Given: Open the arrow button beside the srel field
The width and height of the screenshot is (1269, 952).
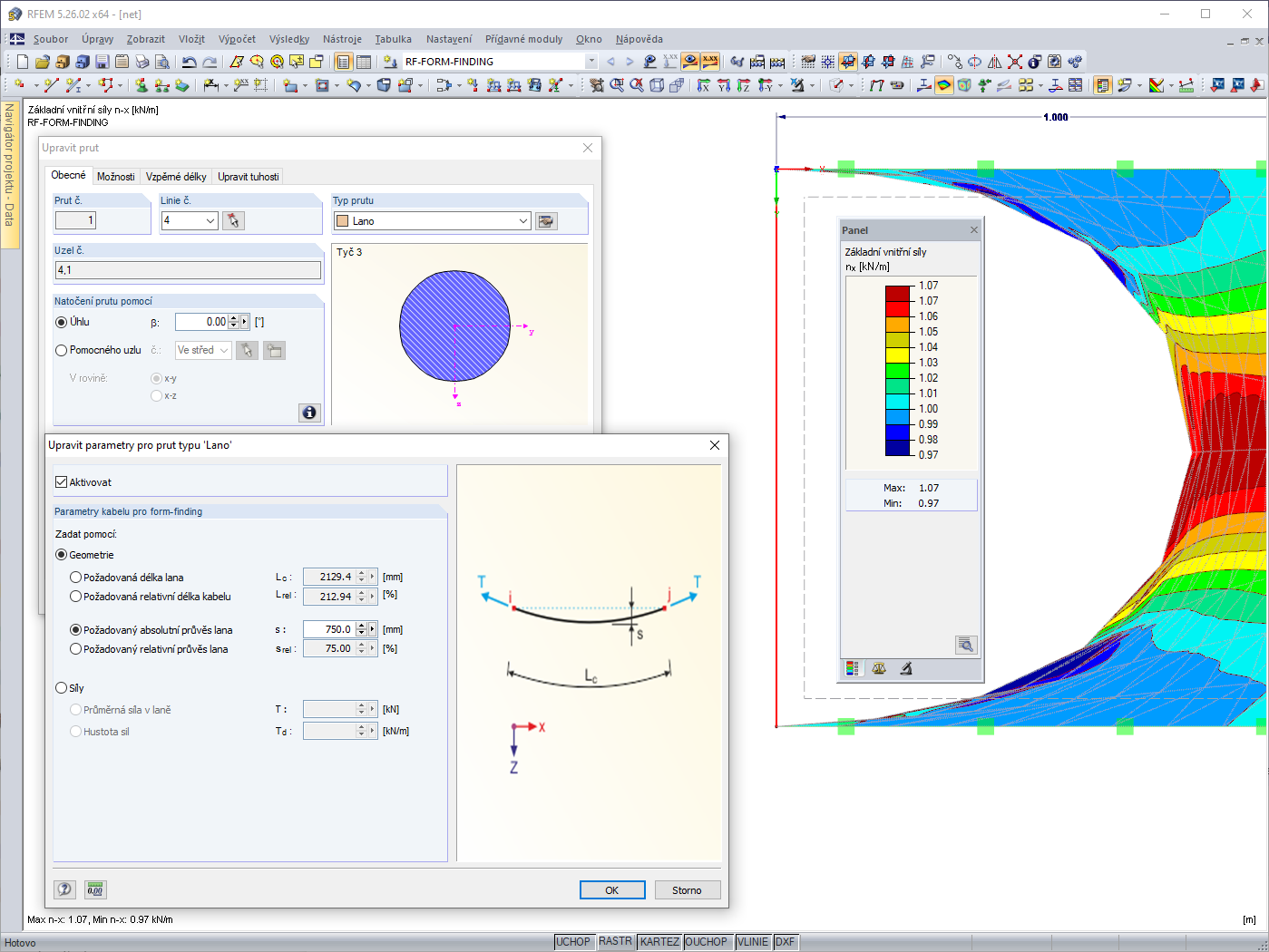Looking at the screenshot, I should tap(372, 648).
